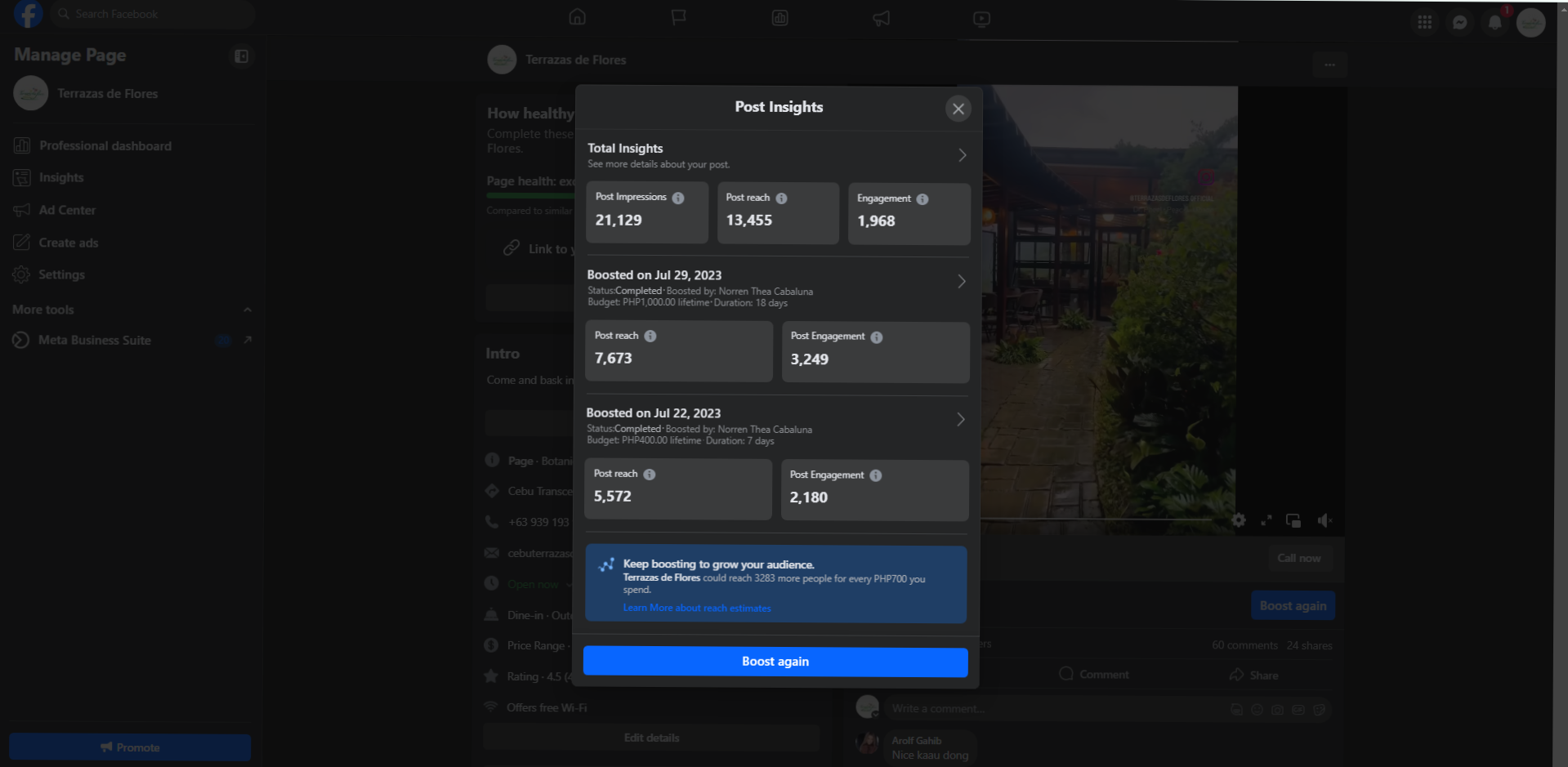Click info icon beside Jul 22 Post Engagement
This screenshot has width=1568, height=767.
coord(876,475)
